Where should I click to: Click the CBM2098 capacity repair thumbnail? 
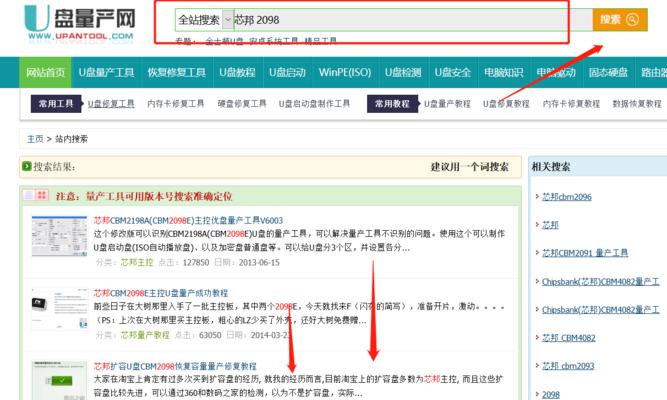[x=59, y=381]
